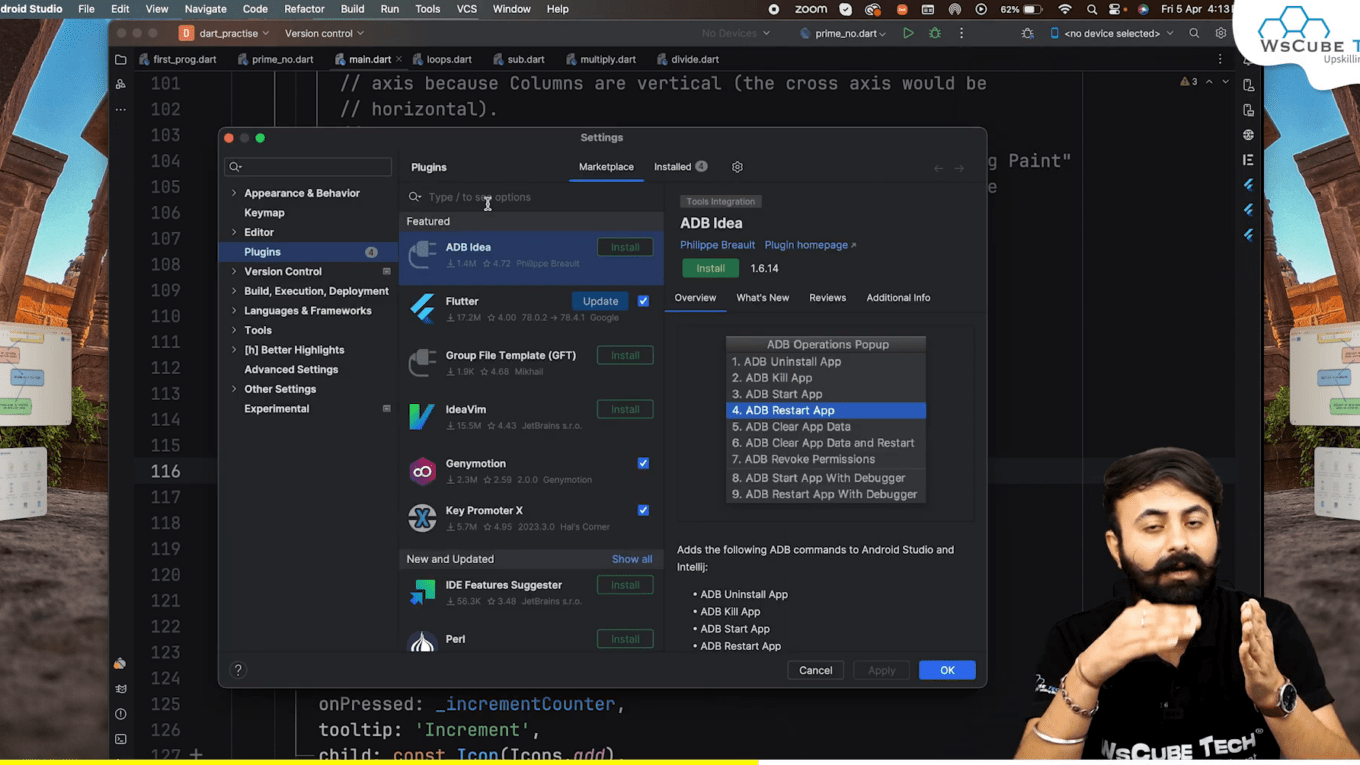Viewport: 1360px width, 765px height.
Task: Install the IdeaVim plugin
Action: pyautogui.click(x=625, y=409)
